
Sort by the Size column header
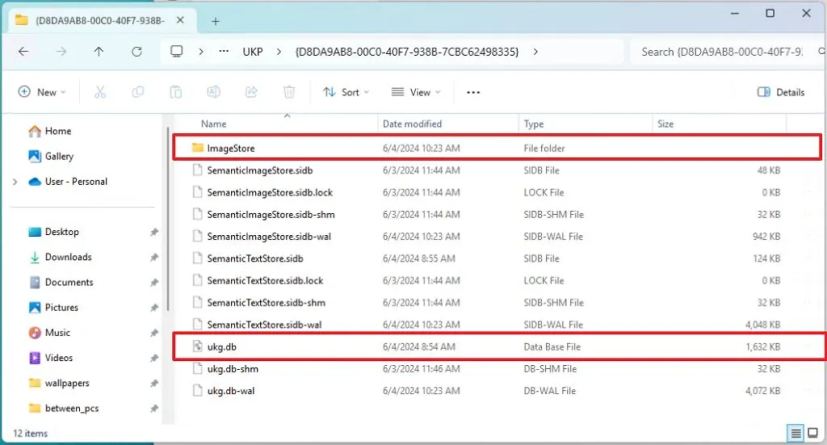tap(665, 124)
